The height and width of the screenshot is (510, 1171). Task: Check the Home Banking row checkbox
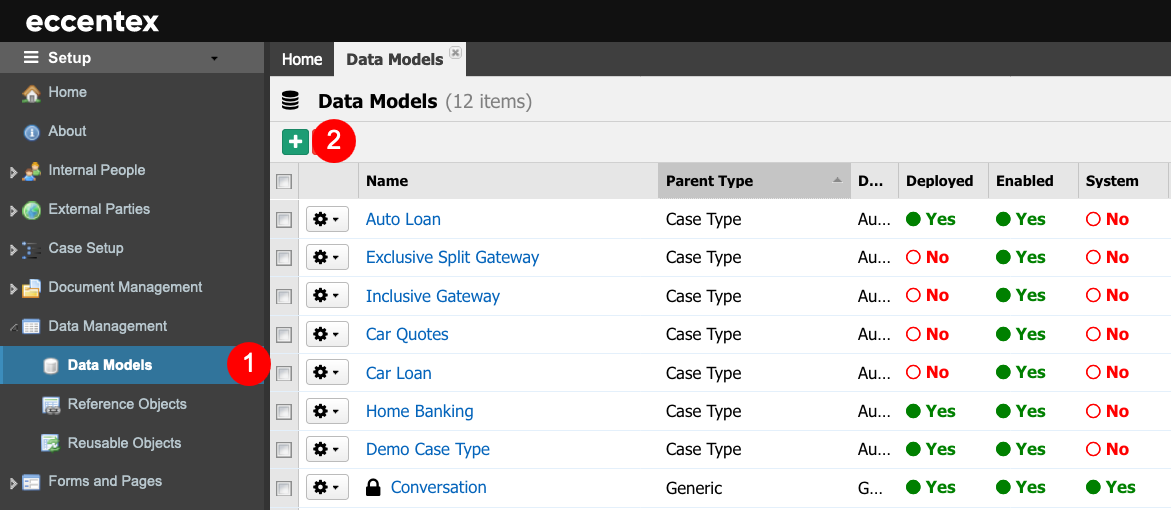pos(284,411)
